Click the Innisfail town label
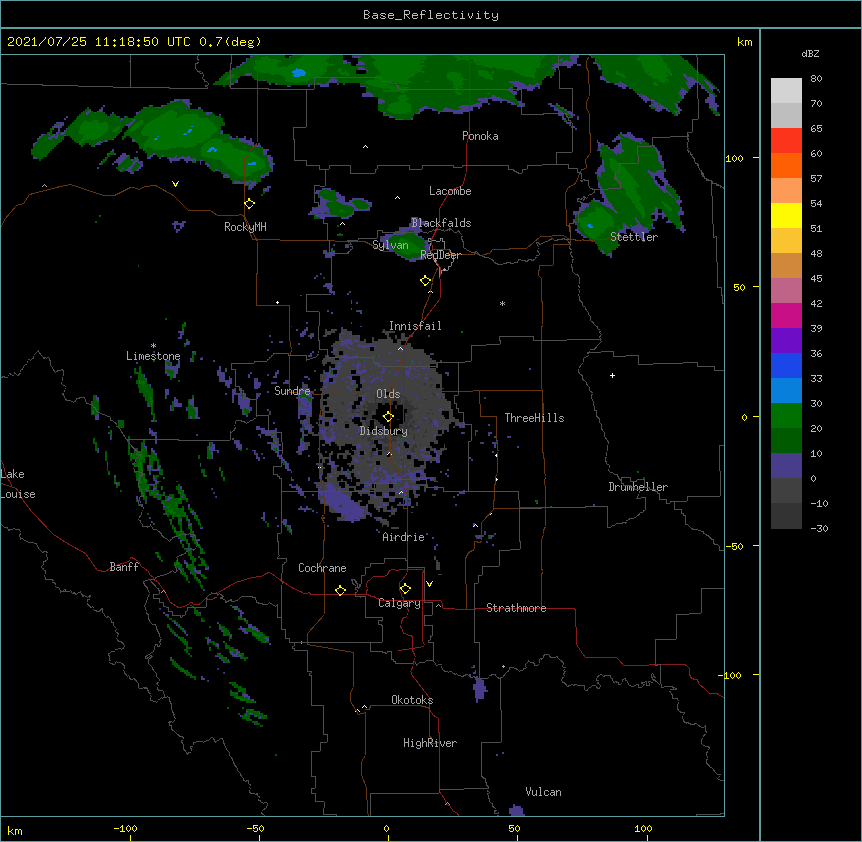Viewport: 862px width, 842px height. [x=415, y=326]
